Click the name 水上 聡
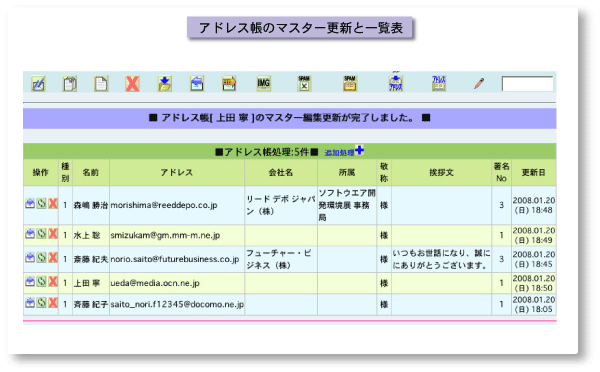Screen dimensions: 600x372 tap(86, 235)
